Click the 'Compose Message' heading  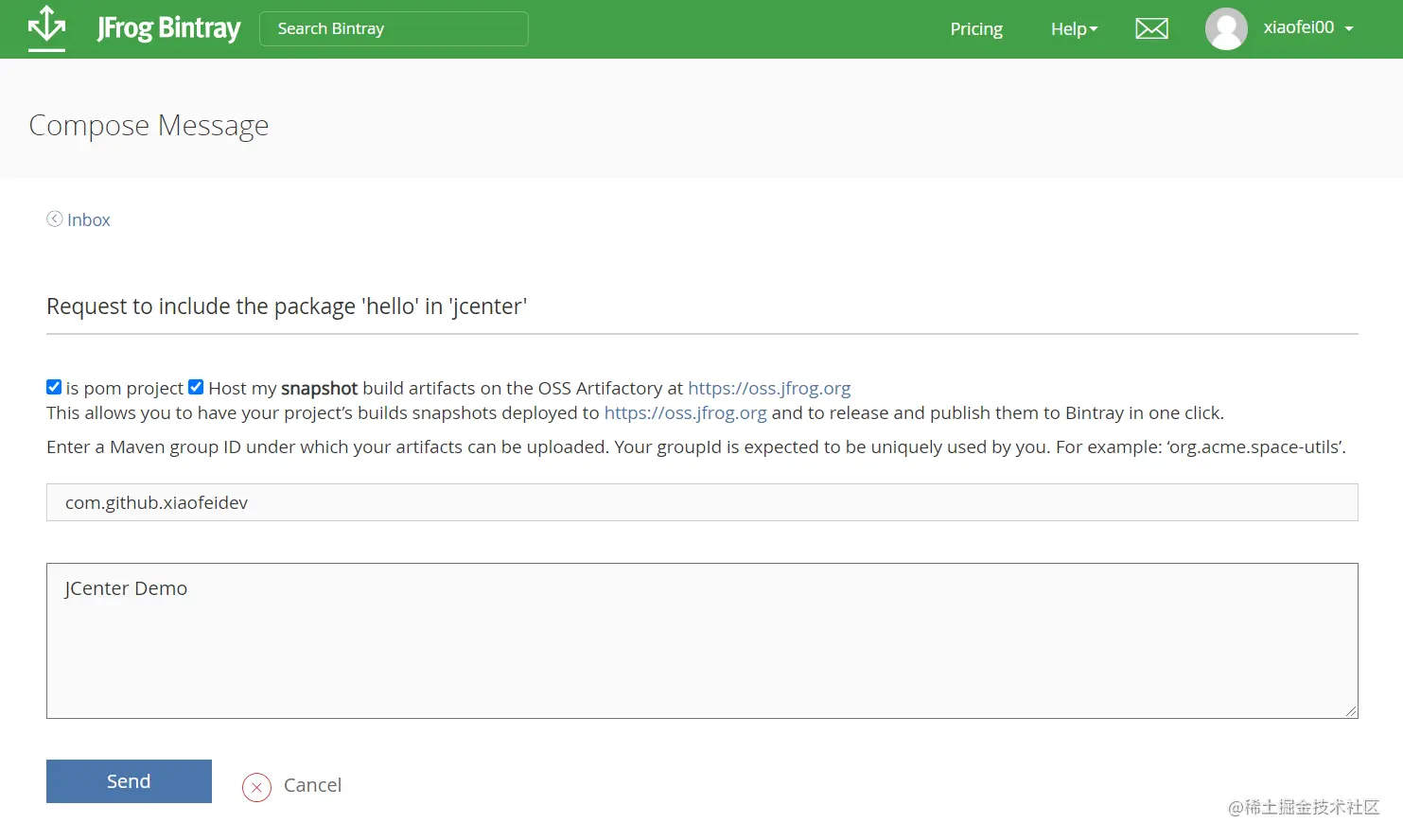tap(149, 125)
